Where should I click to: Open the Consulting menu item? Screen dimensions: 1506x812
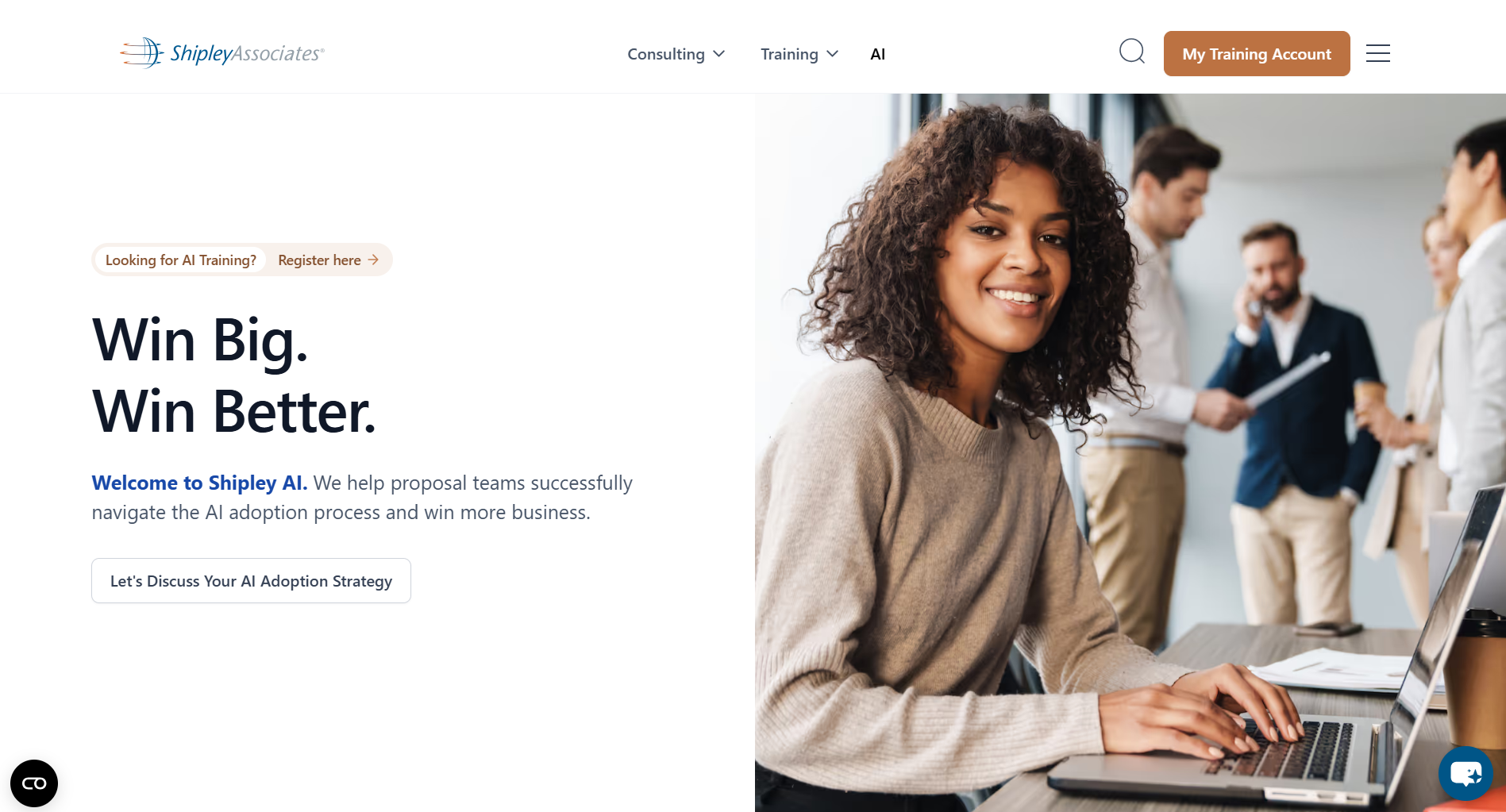tap(666, 54)
